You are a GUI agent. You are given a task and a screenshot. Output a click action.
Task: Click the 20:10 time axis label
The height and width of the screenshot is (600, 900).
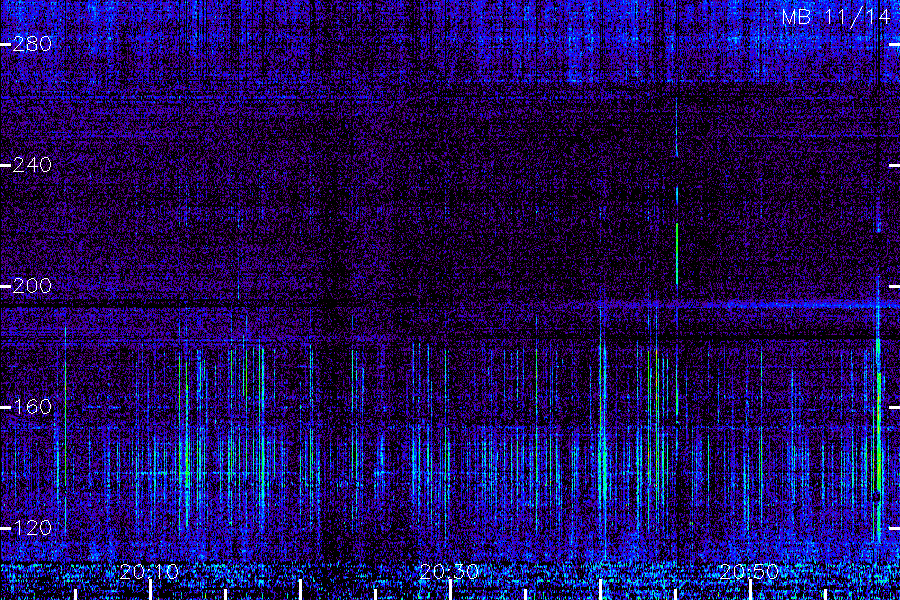click(x=149, y=572)
